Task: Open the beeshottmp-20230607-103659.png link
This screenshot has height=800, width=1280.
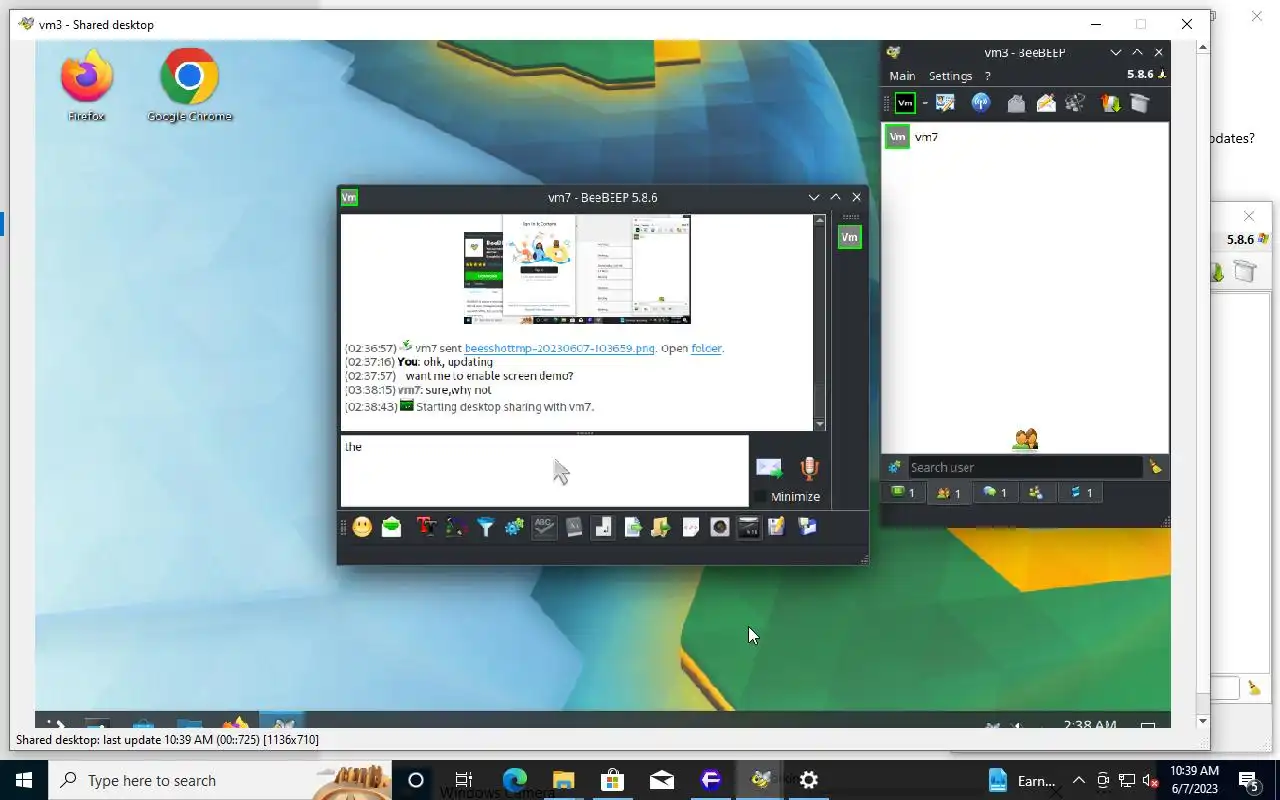Action: pyautogui.click(x=559, y=348)
